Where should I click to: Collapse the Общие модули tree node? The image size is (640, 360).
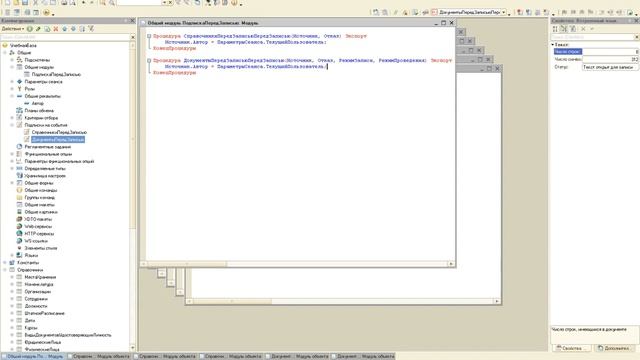(x=12, y=67)
